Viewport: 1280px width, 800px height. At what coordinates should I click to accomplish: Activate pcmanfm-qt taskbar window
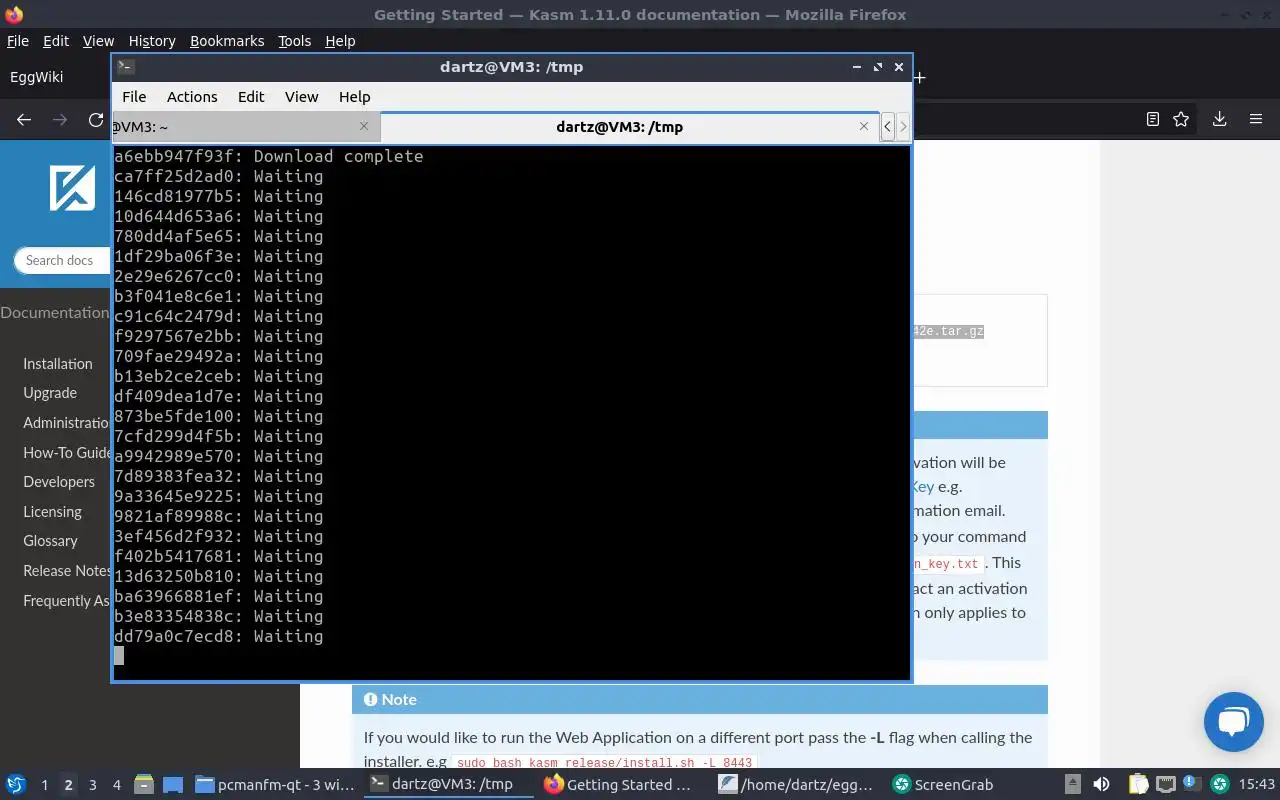[275, 785]
